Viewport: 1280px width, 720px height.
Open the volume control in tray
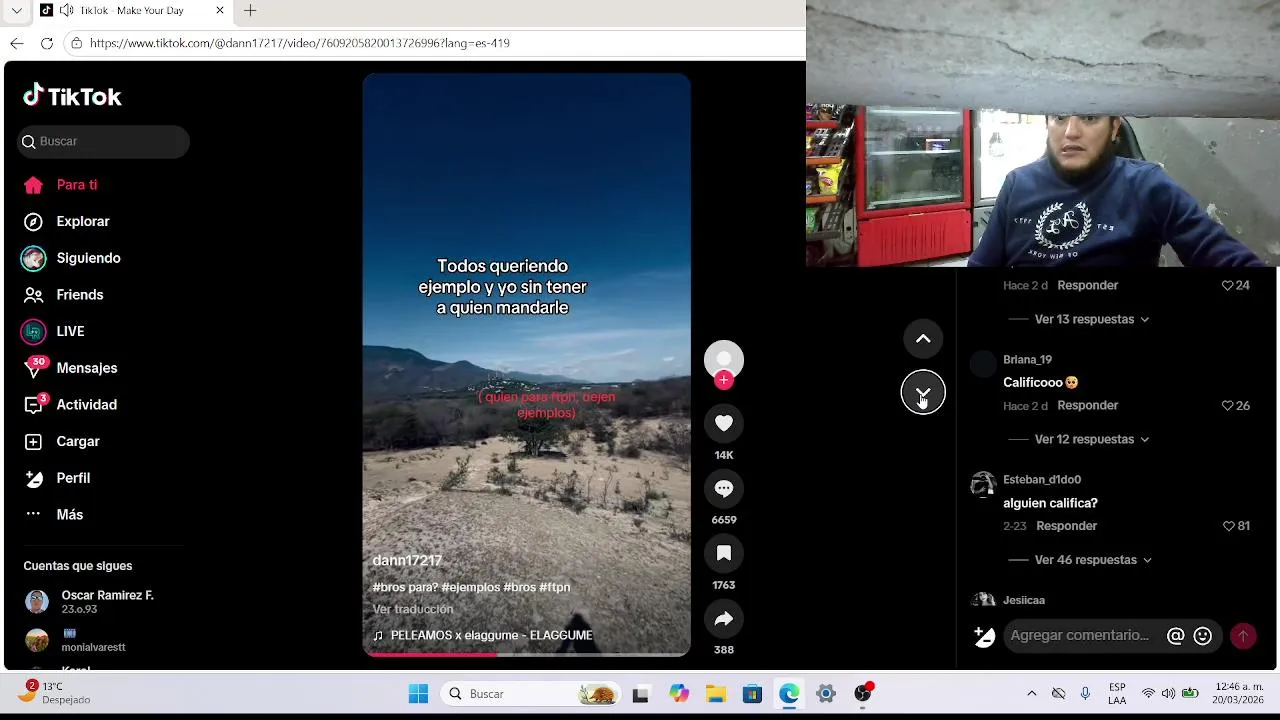point(1169,694)
